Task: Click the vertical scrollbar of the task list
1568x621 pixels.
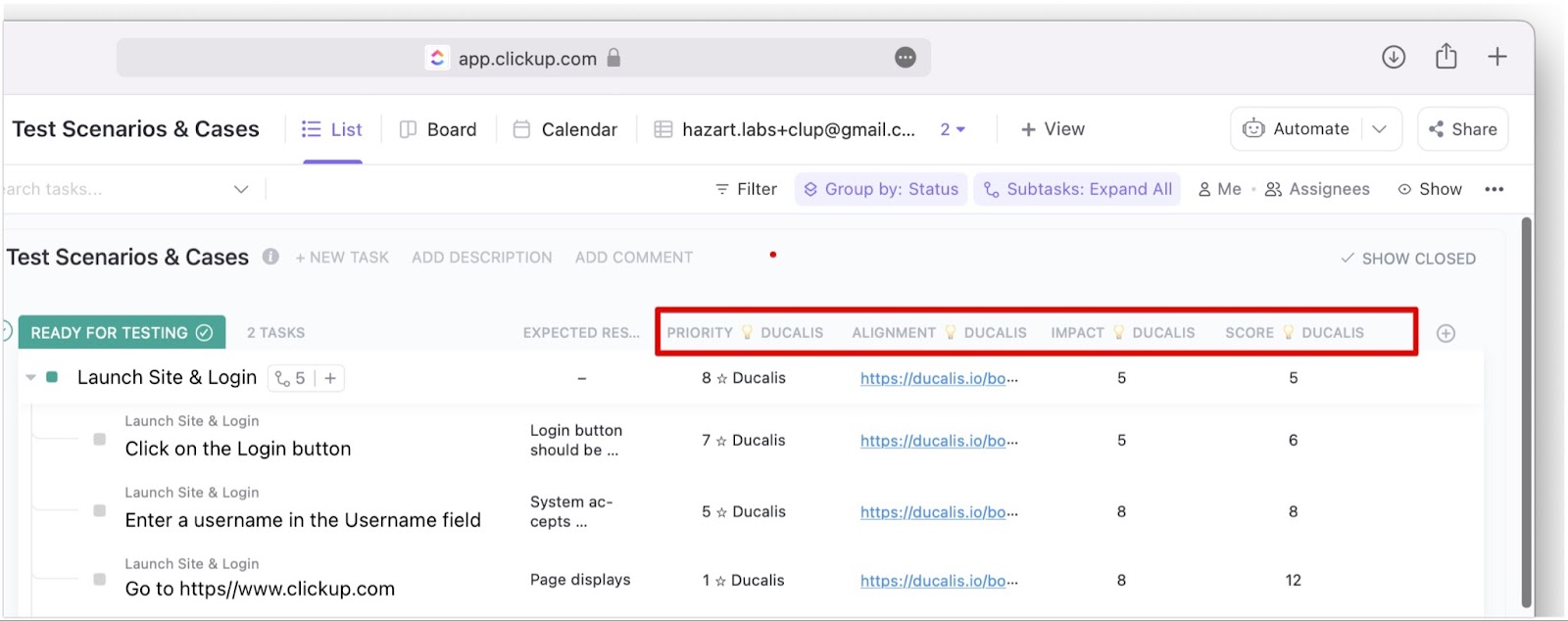Action: coord(1525,411)
